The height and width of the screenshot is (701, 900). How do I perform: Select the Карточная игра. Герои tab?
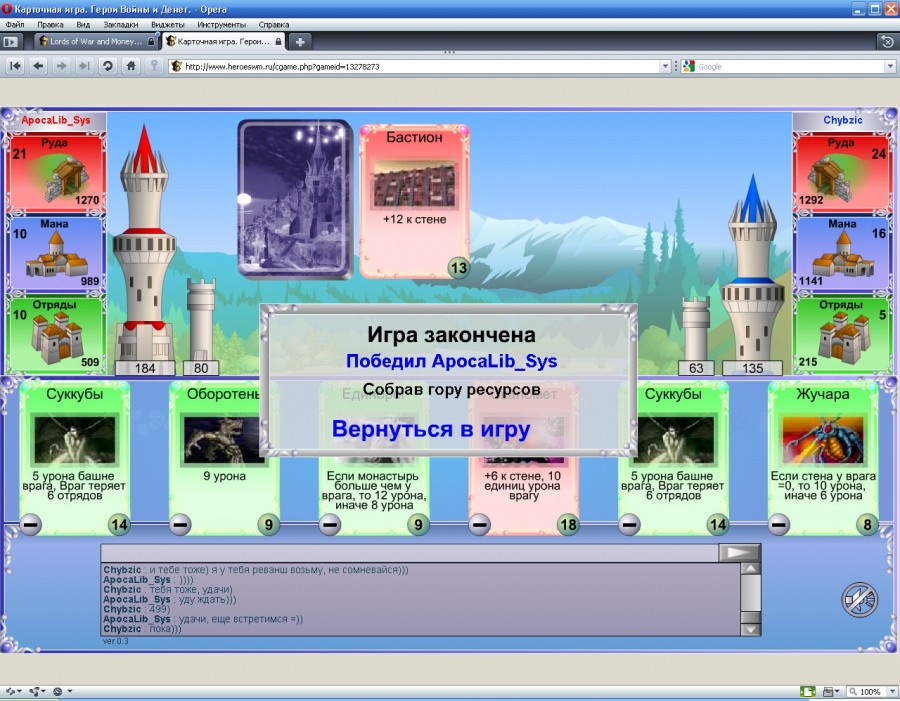point(223,41)
